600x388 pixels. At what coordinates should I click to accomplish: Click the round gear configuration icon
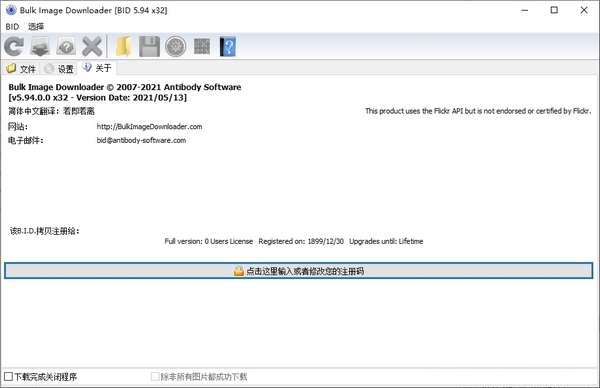coord(175,47)
